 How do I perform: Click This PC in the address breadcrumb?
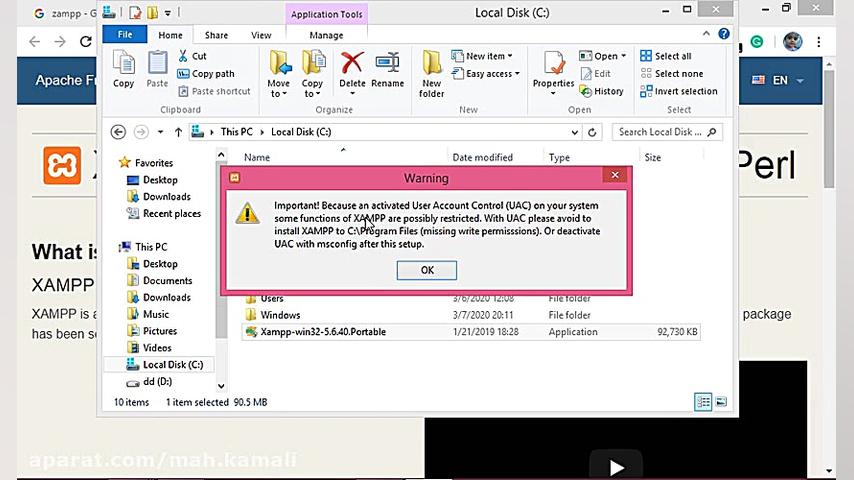(x=236, y=132)
